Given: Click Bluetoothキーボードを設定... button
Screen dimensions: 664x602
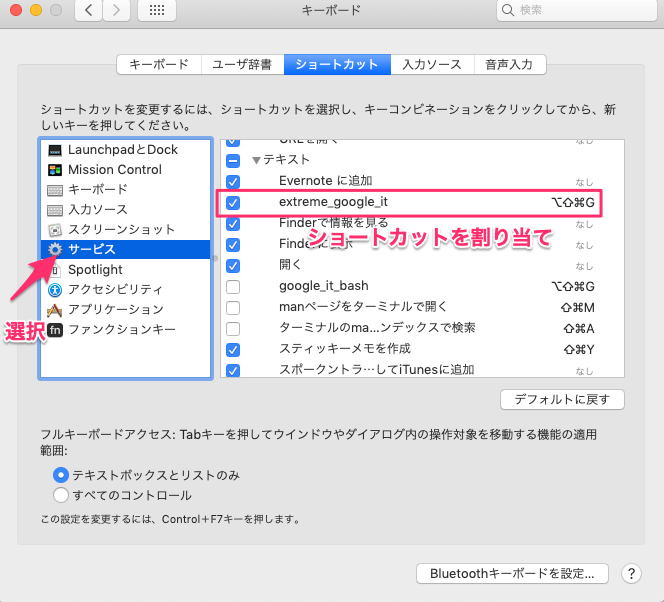Looking at the screenshot, I should [x=512, y=574].
